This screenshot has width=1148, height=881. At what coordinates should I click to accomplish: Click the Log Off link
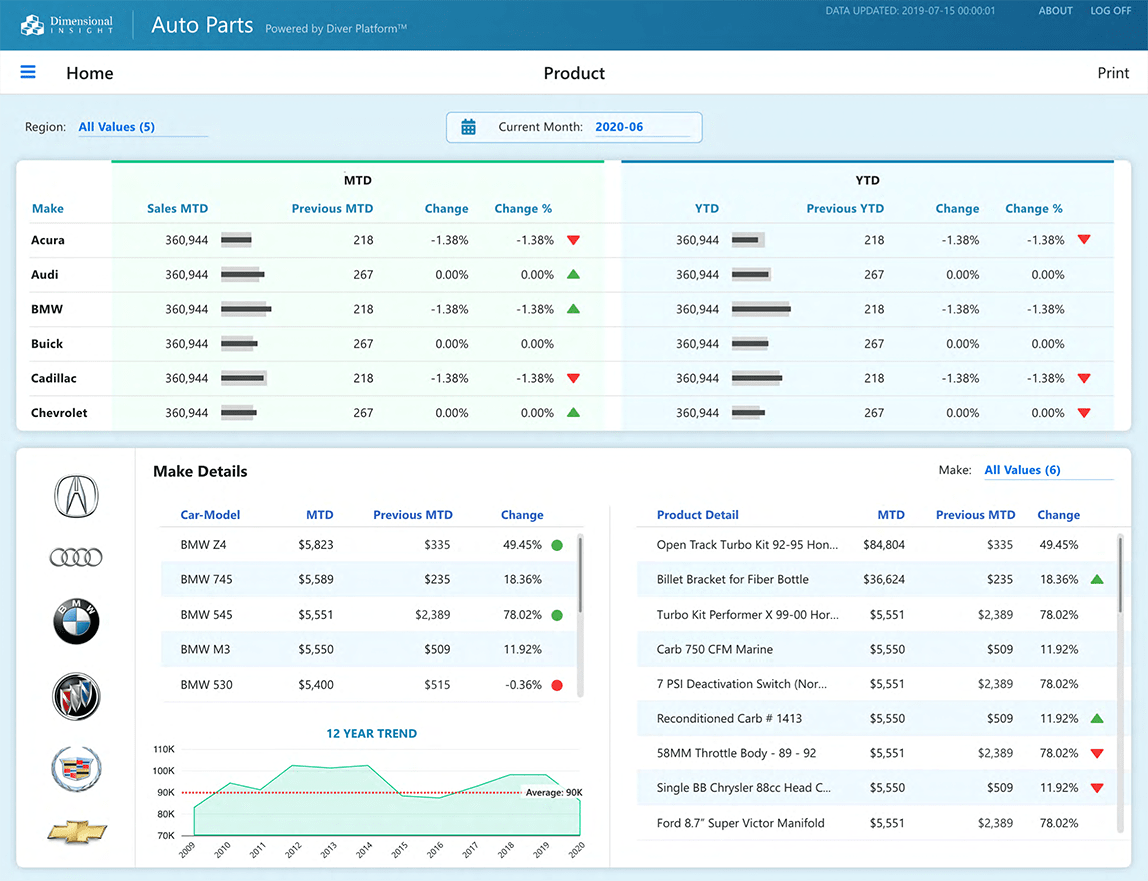(x=1111, y=11)
